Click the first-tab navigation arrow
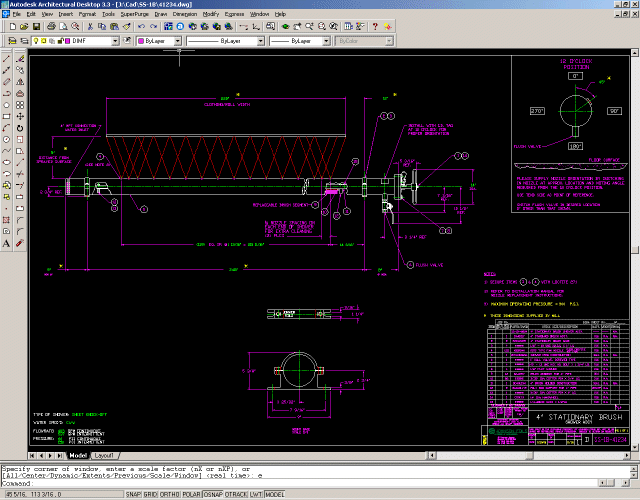This screenshot has height=500, width=640. tap(32, 456)
